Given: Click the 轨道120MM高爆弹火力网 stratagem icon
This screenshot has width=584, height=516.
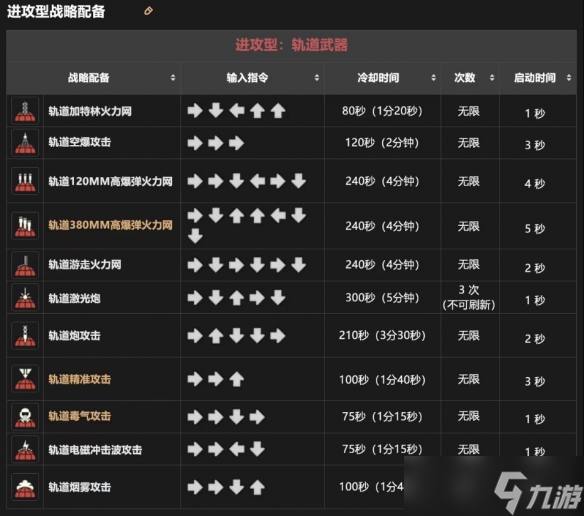Looking at the screenshot, I should tap(25, 181).
